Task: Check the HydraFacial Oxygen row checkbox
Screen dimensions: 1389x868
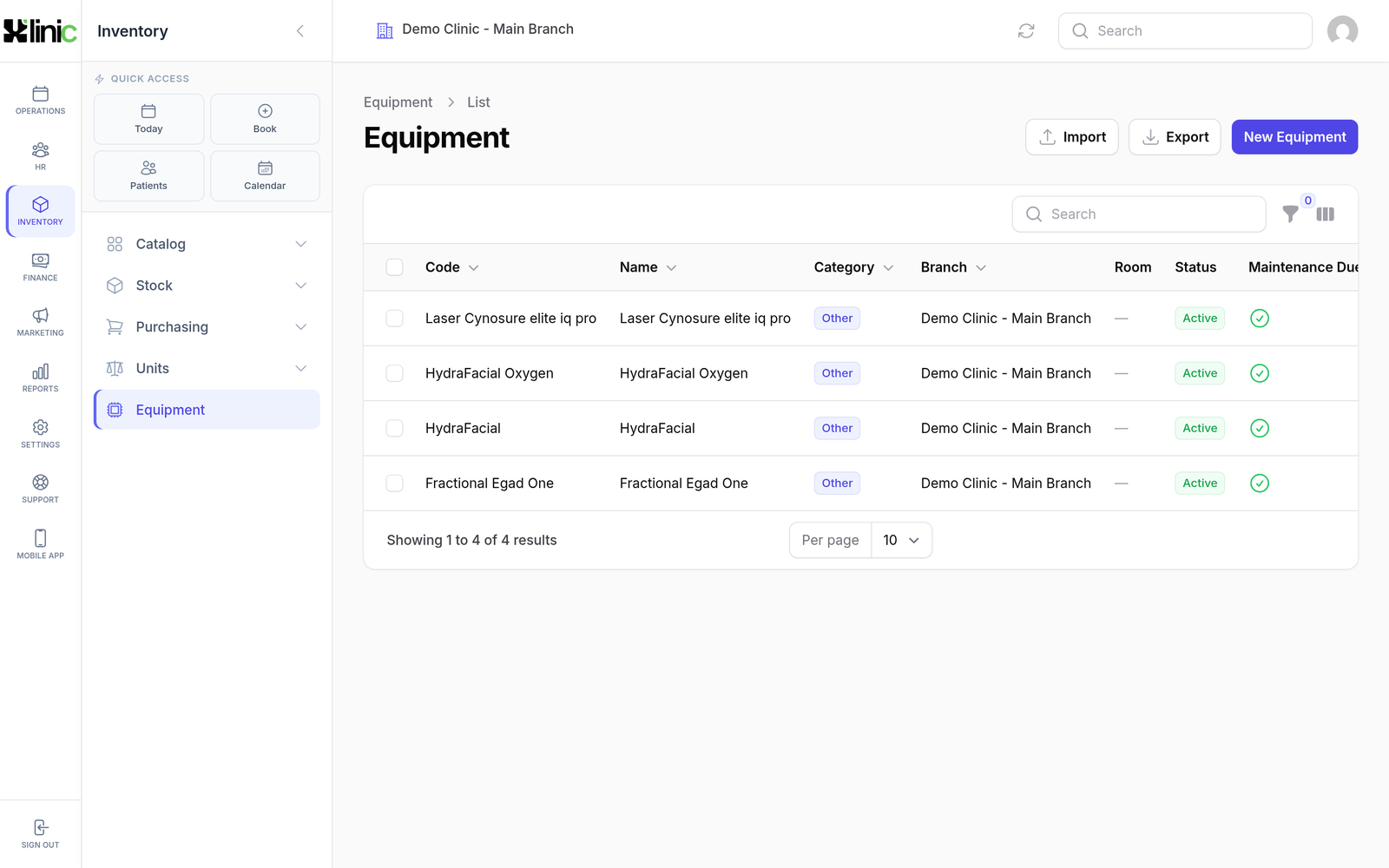Action: pyautogui.click(x=394, y=373)
